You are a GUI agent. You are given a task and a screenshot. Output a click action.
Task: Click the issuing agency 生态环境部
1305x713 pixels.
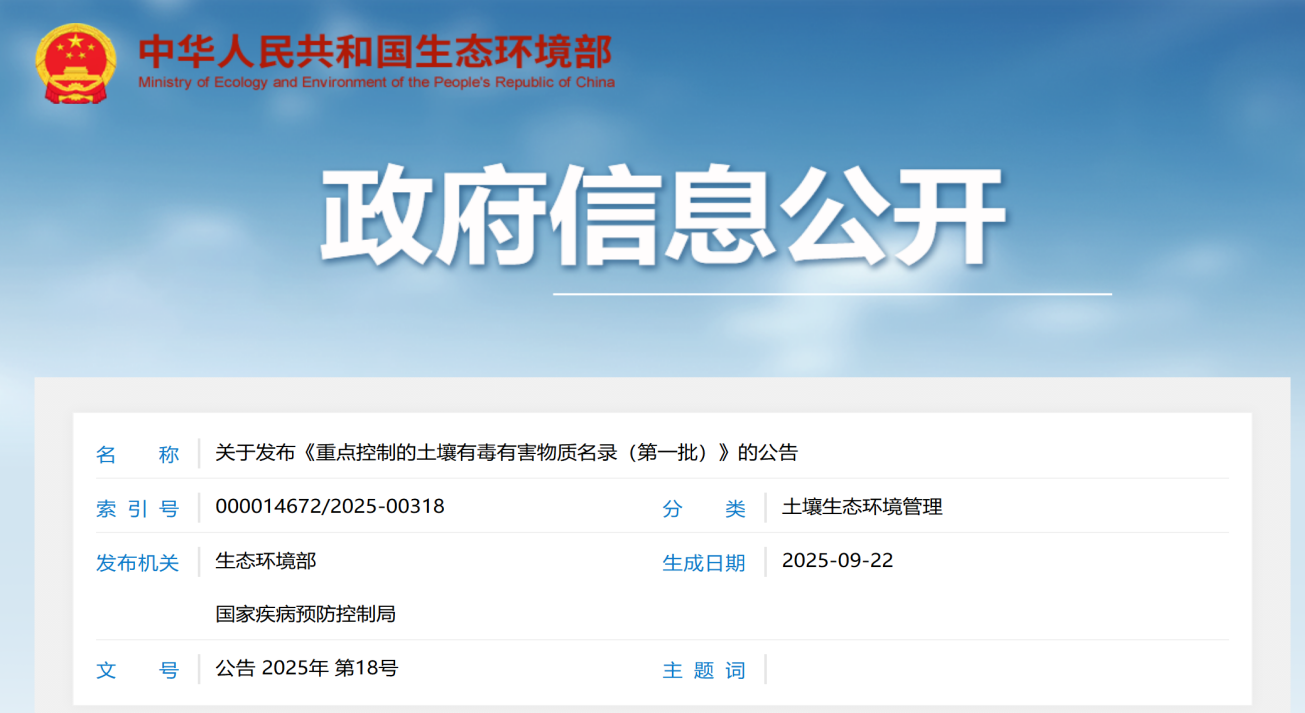(x=266, y=561)
